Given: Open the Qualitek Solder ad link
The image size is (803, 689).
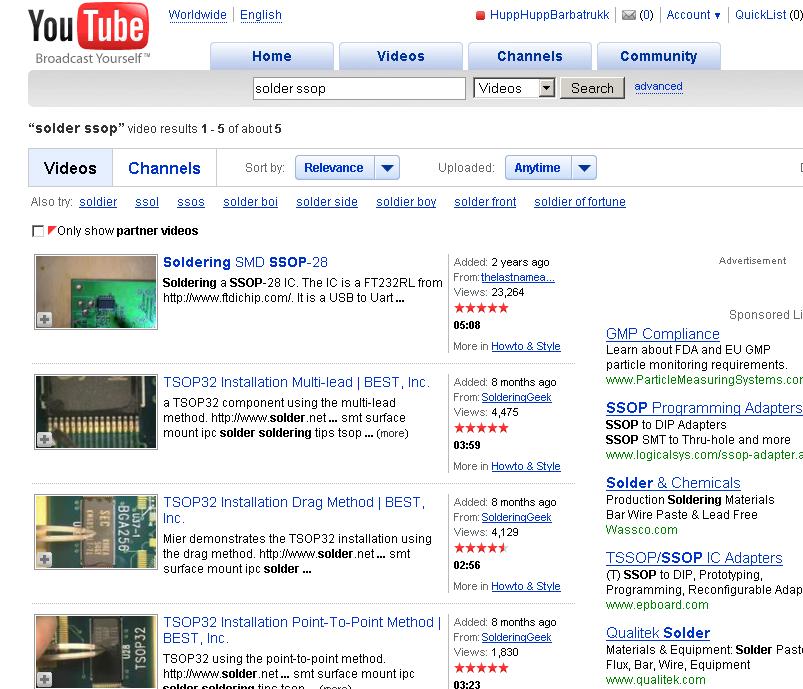Looking at the screenshot, I should pyautogui.click(x=658, y=633).
